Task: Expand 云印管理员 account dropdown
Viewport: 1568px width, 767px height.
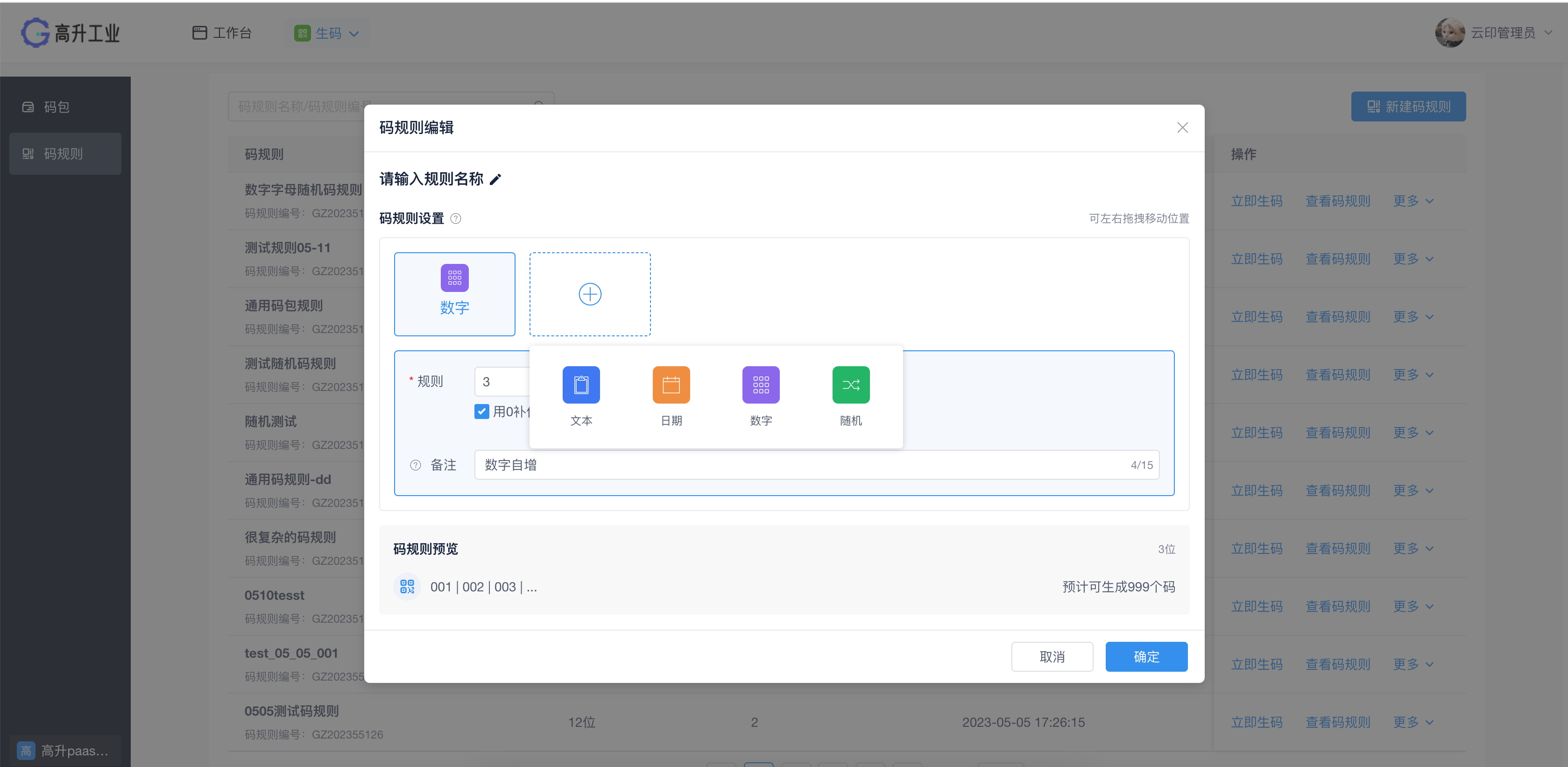Action: [x=1548, y=33]
